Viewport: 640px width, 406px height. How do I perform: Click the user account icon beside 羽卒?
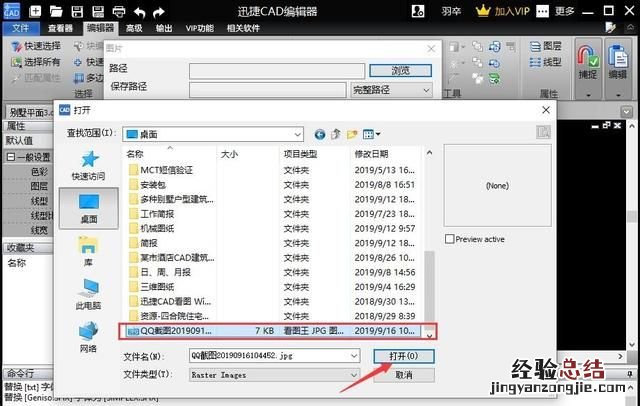pyautogui.click(x=418, y=11)
